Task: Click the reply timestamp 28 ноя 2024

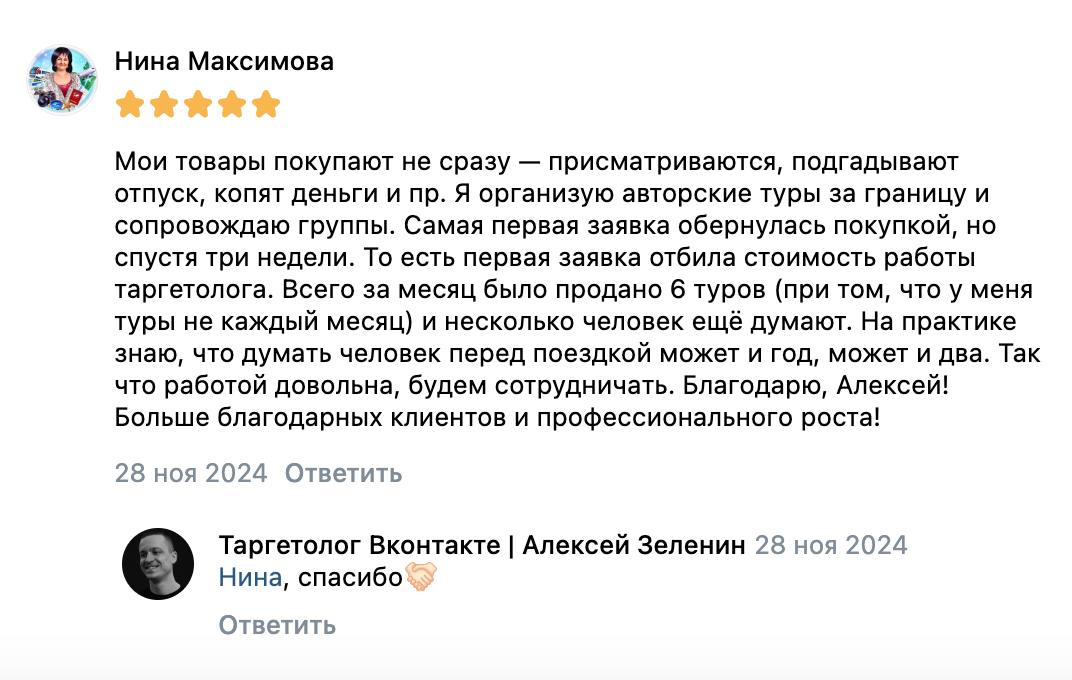Action: [831, 545]
